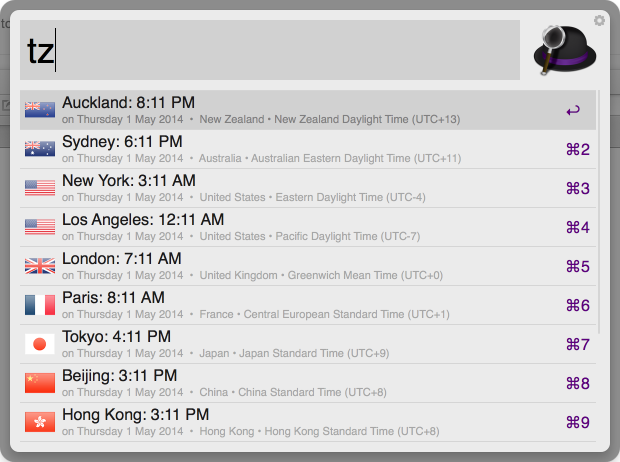
Task: Click the US flag beside Los Angeles
Action: (x=40, y=227)
